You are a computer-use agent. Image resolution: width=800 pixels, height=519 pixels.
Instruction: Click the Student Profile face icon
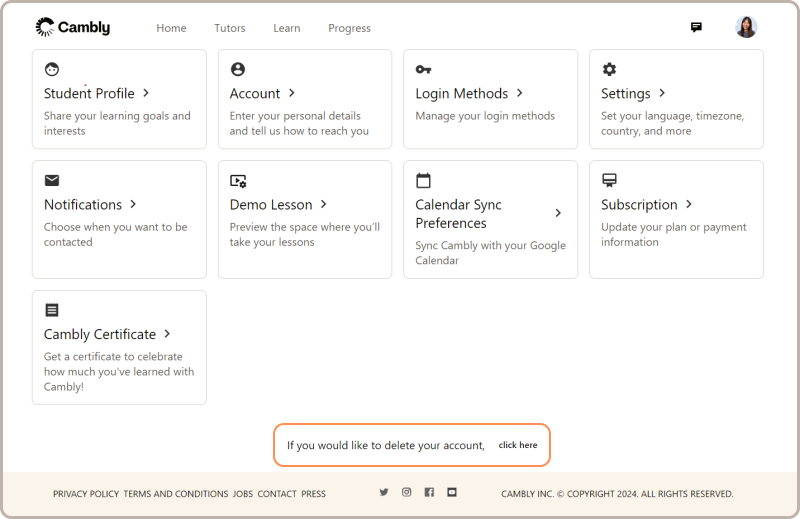click(52, 70)
